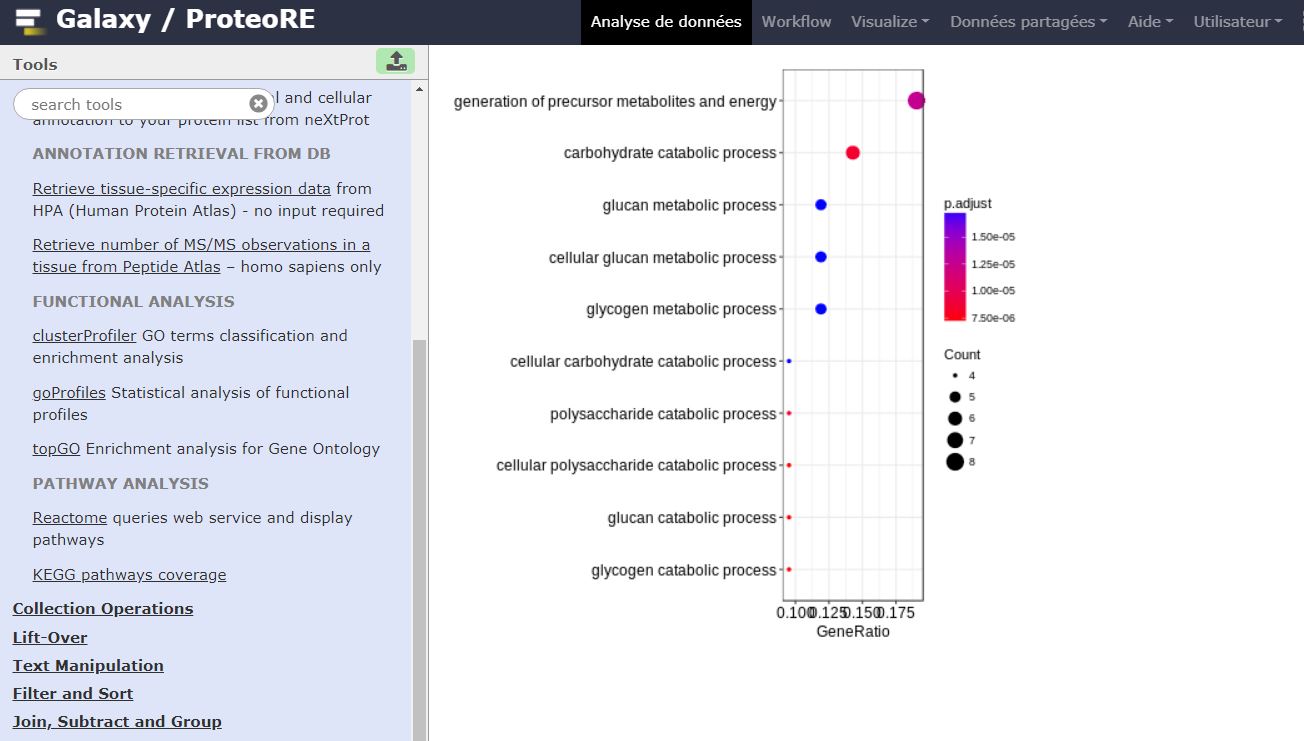Clear the tool search box

coord(258,104)
